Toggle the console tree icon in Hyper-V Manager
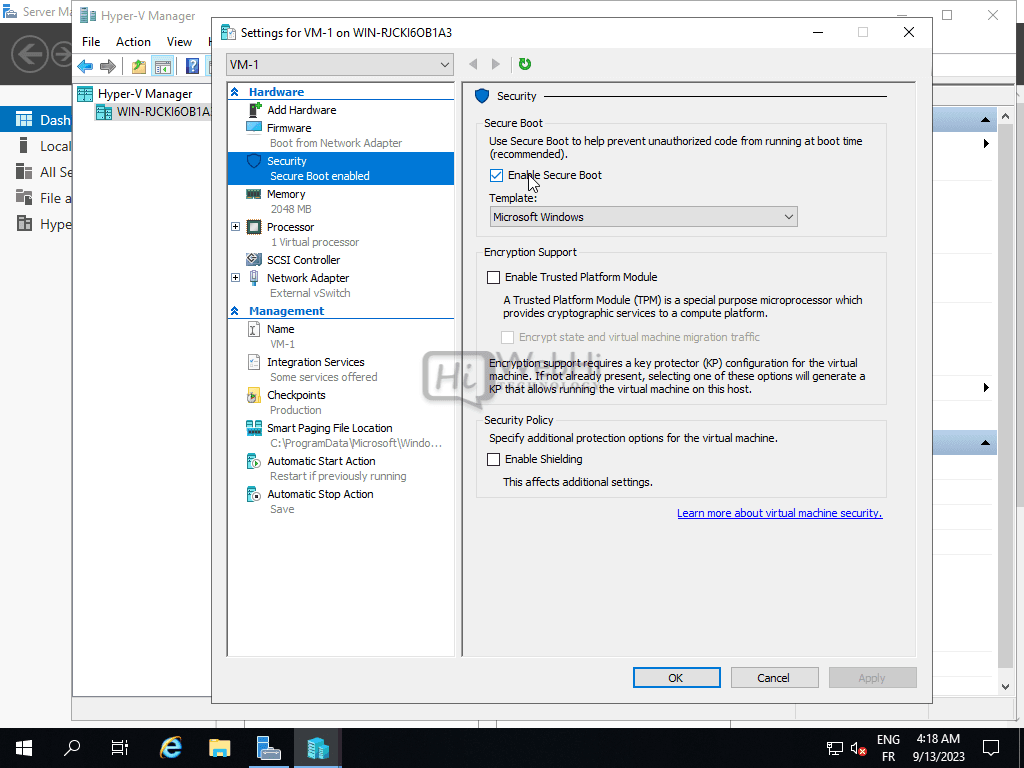 coord(163,66)
